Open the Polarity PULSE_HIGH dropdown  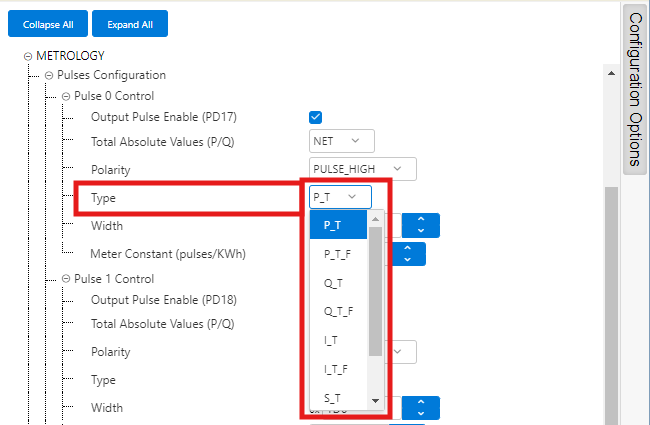click(362, 169)
